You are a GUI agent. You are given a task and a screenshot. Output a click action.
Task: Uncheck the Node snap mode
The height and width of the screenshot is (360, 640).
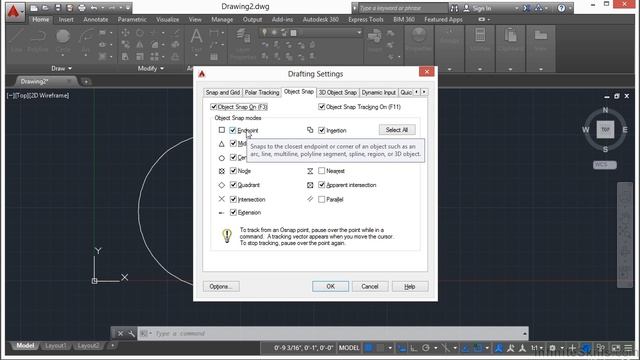pyautogui.click(x=233, y=171)
